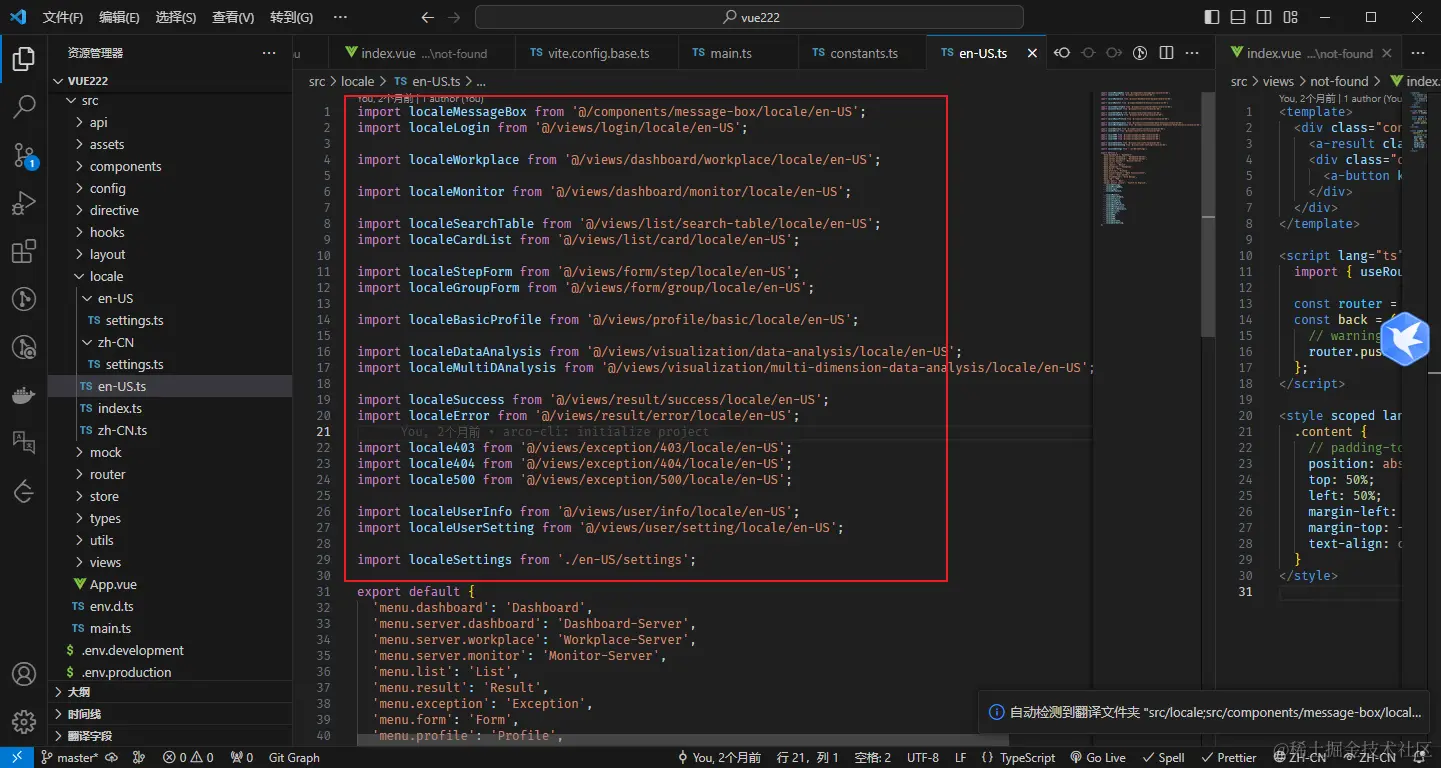
Task: Click the floating blue bird icon
Action: click(1406, 339)
